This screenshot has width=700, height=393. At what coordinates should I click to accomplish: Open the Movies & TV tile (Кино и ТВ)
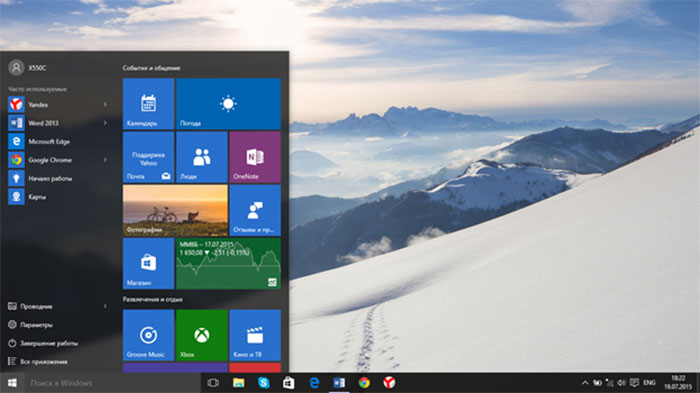click(255, 335)
